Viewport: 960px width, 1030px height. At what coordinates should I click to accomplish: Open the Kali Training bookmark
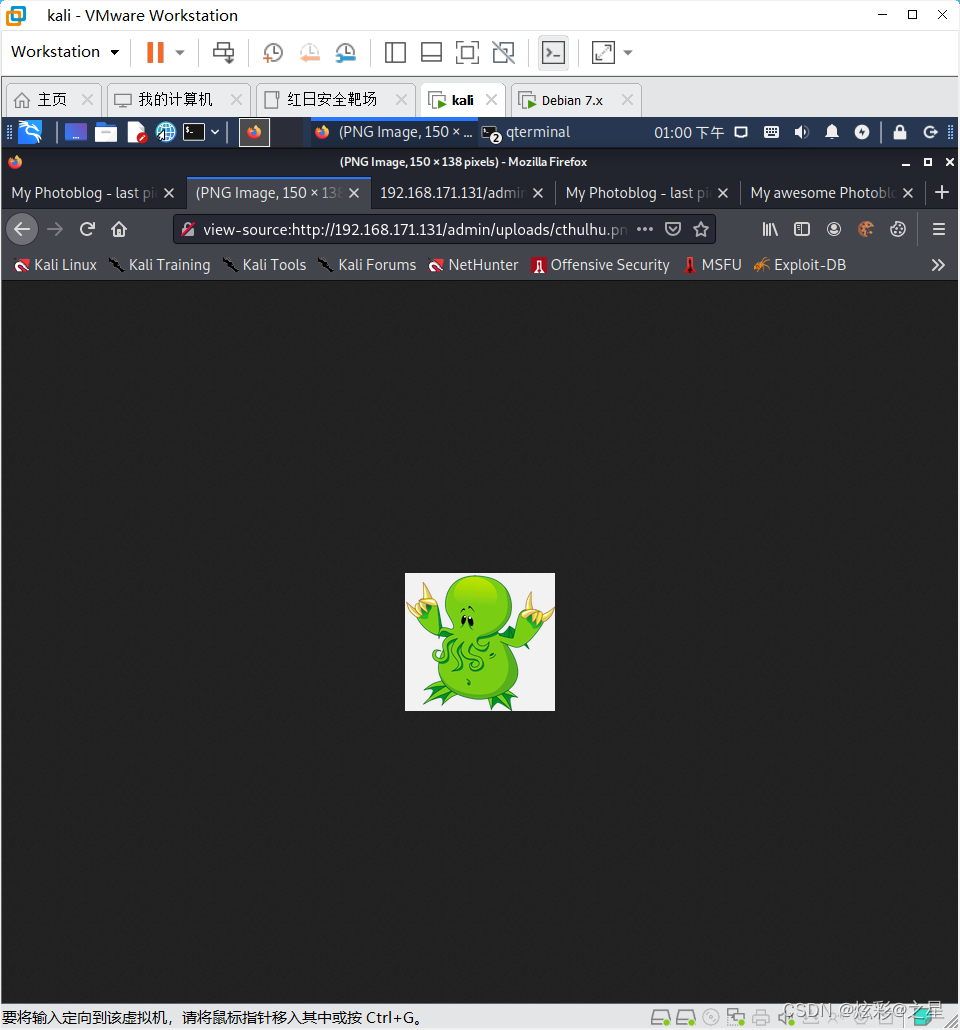160,265
